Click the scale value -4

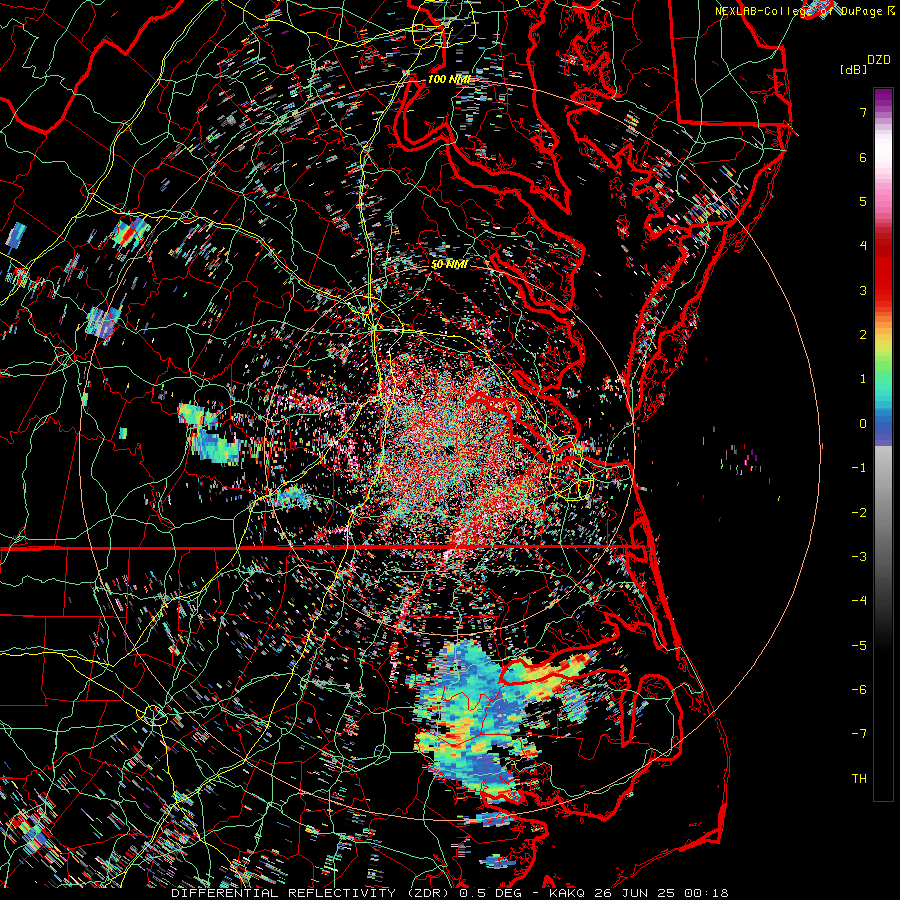(859, 601)
